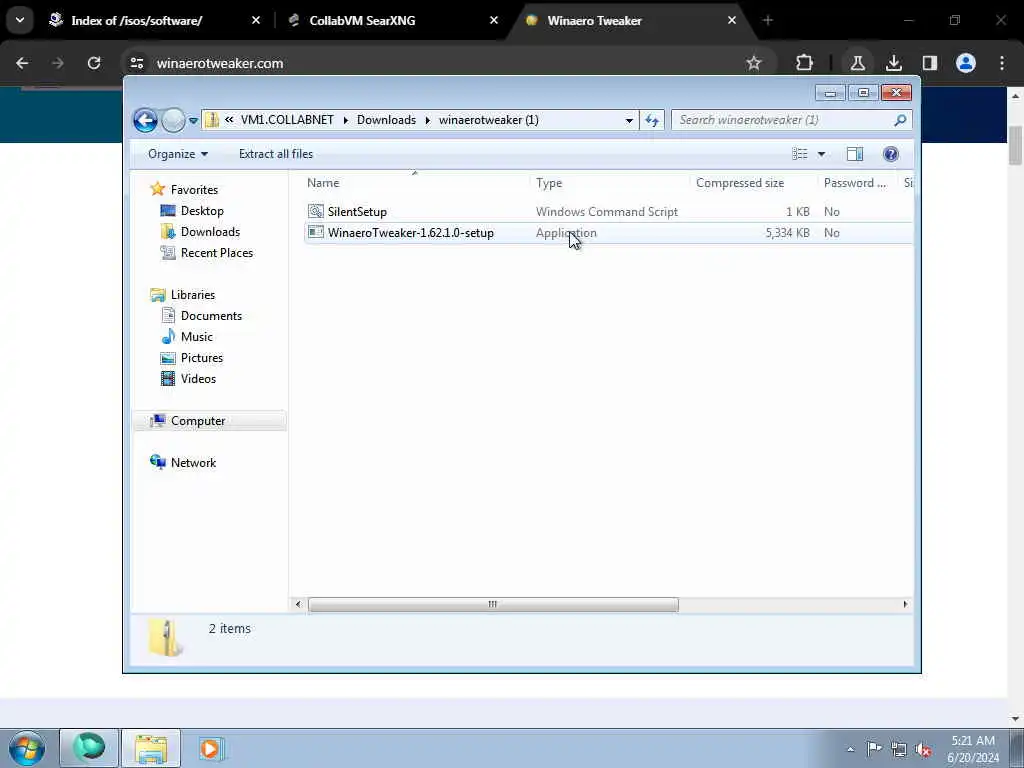Viewport: 1024px width, 768px height.
Task: Click the Change your view icon
Action: point(799,153)
